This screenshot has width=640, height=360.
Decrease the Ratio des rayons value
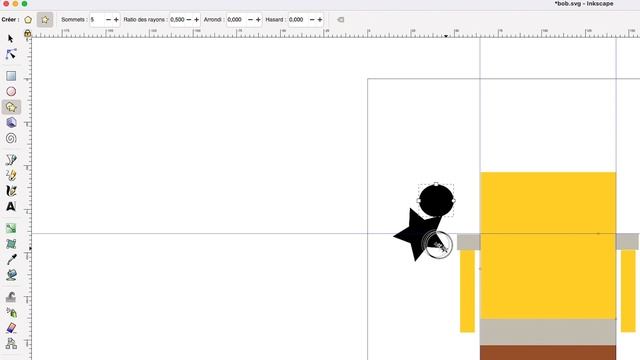[189, 20]
